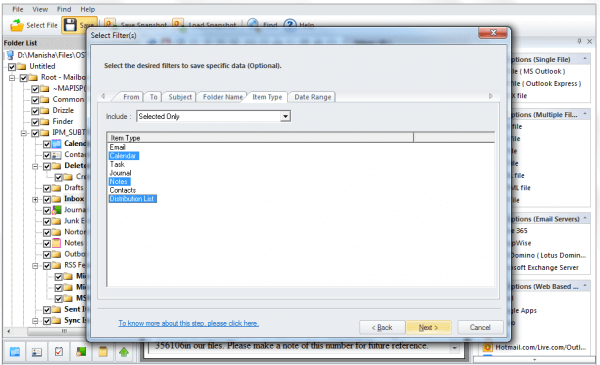This screenshot has width=600, height=365.
Task: Collapse the options (Email Servers) section
Action: (x=585, y=218)
